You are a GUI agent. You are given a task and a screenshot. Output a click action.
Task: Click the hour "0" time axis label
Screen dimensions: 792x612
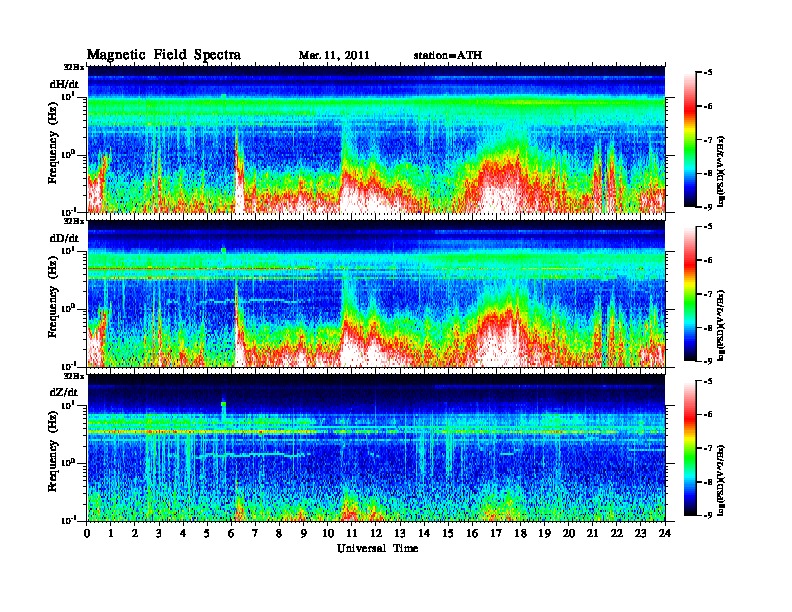click(x=87, y=533)
